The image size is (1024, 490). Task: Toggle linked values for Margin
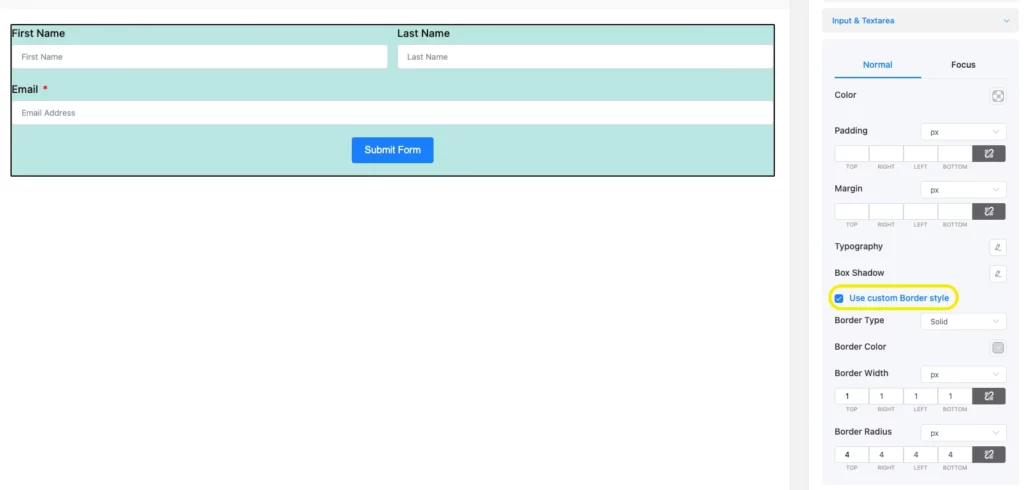pos(989,211)
